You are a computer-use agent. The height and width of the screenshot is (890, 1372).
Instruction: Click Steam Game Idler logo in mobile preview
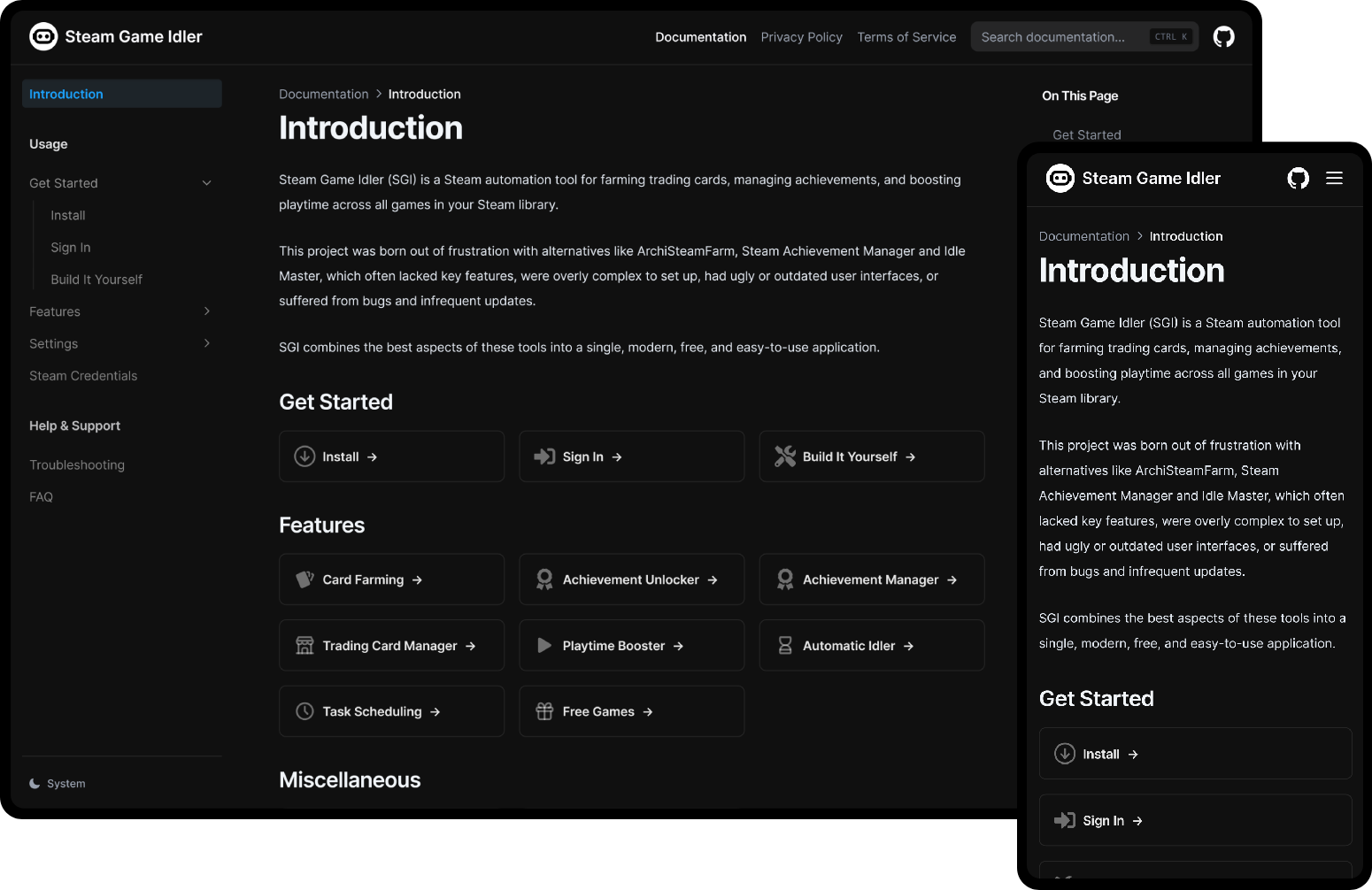tap(1060, 179)
